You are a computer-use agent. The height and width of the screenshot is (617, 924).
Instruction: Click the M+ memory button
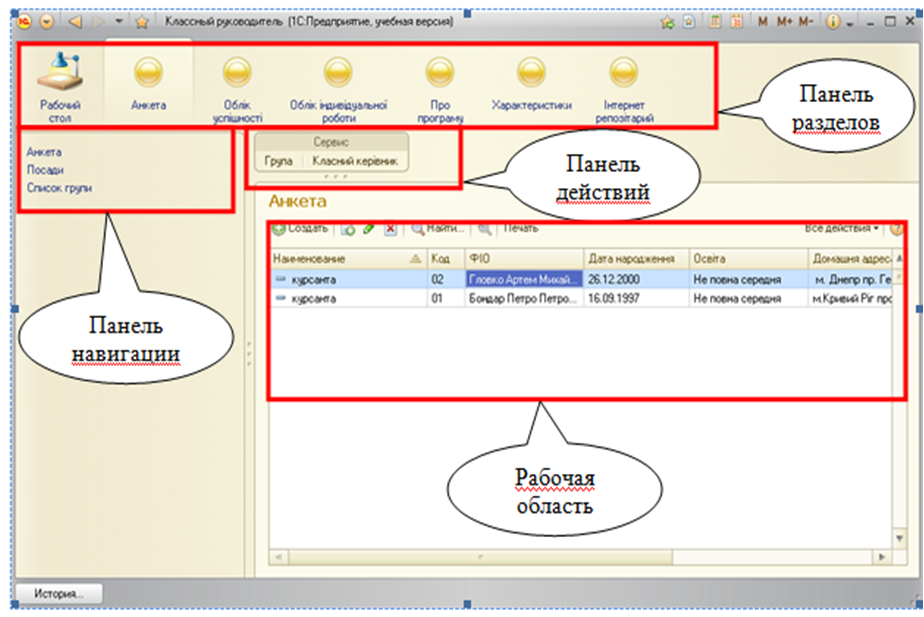pyautogui.click(x=784, y=22)
